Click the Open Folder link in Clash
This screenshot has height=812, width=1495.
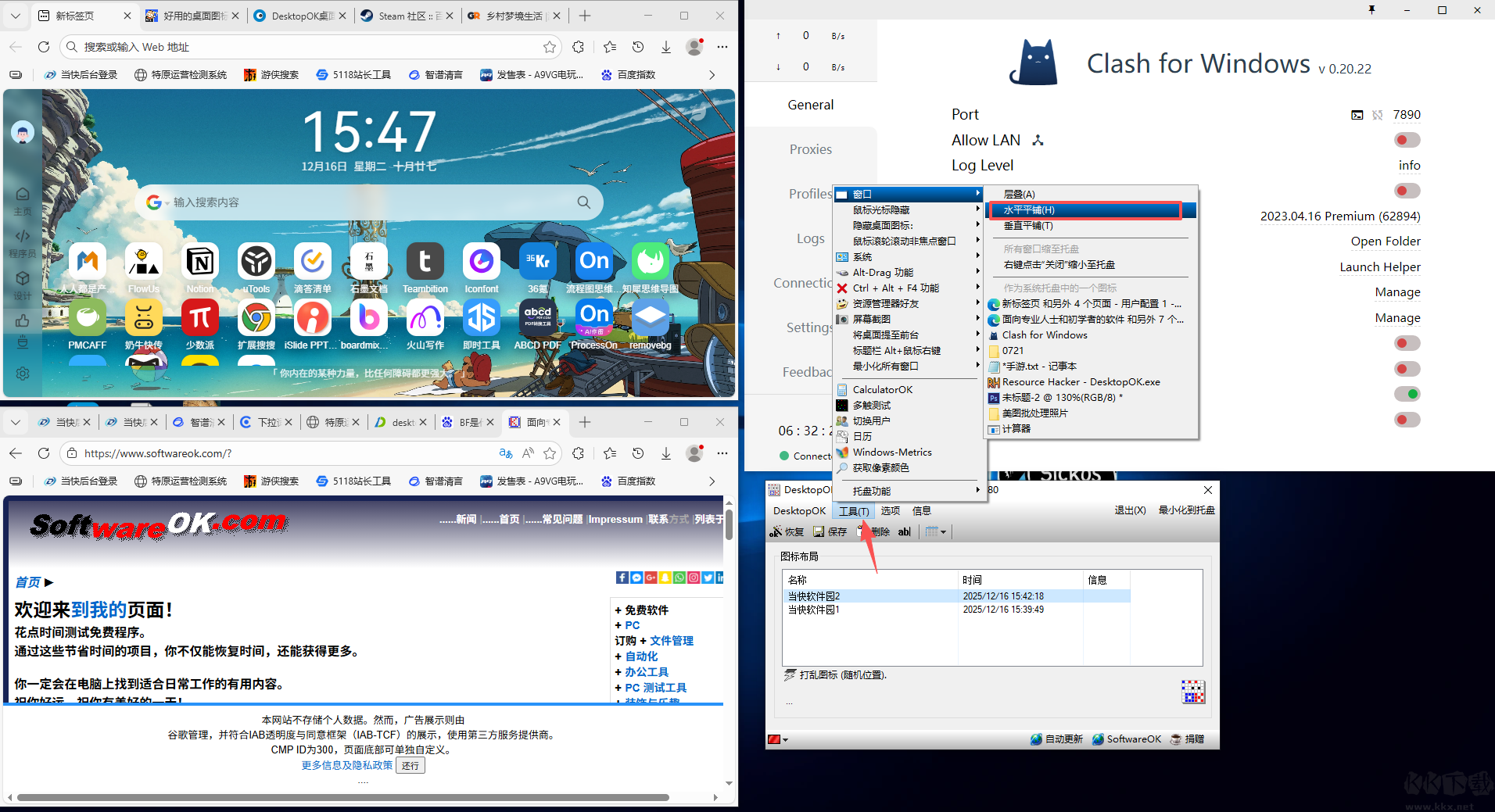[1385, 241]
